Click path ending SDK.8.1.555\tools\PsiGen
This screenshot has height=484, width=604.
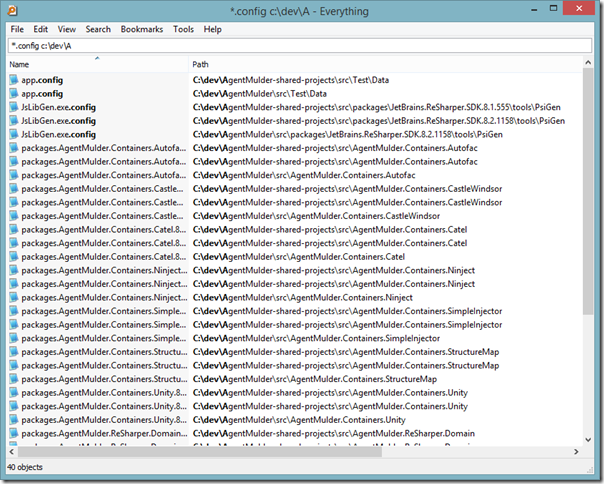376,107
